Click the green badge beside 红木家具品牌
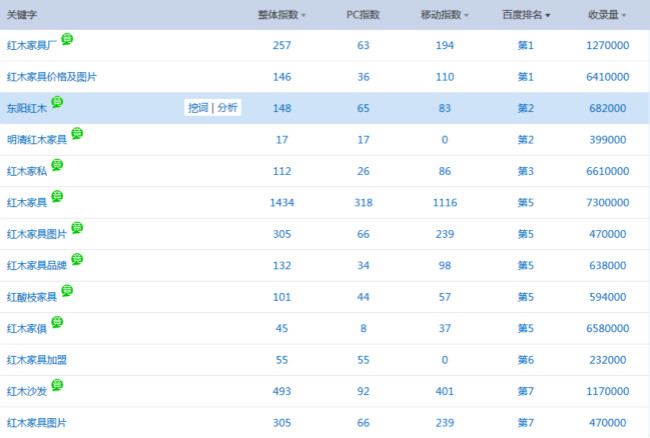The height and width of the screenshot is (438, 650). [x=77, y=259]
